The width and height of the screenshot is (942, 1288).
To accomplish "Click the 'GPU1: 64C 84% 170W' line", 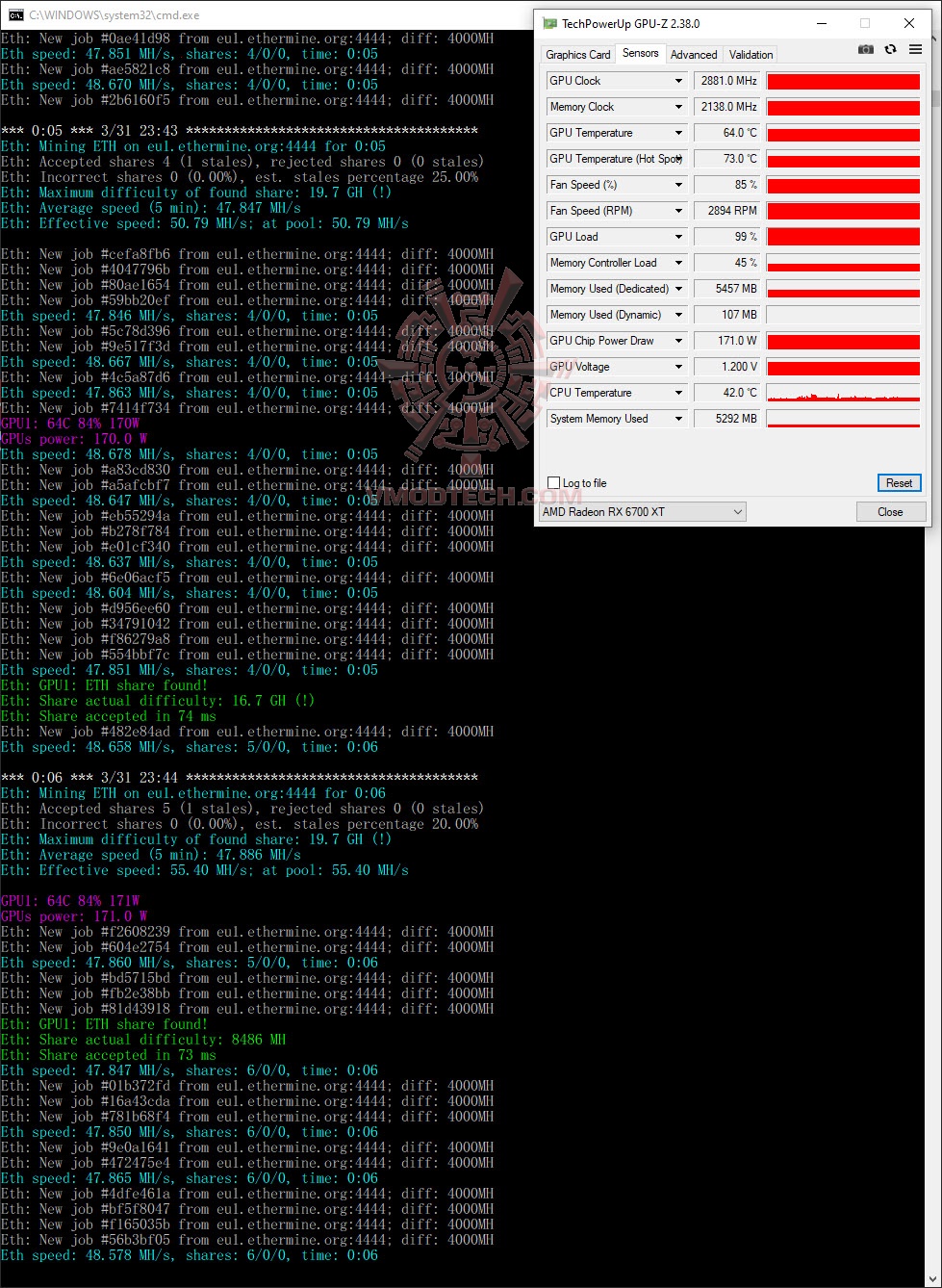I will (x=70, y=424).
